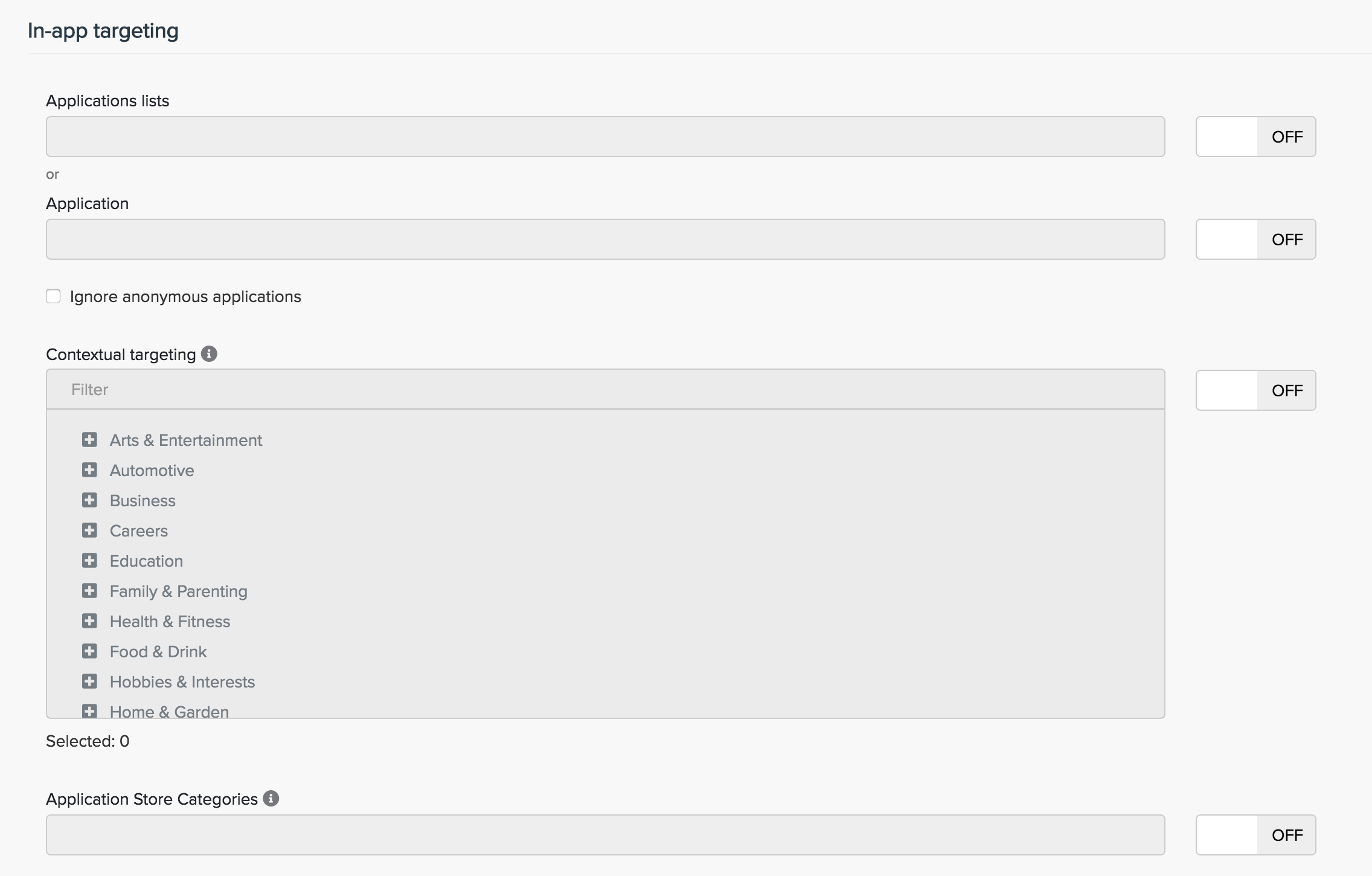
Task: Select the Home & Garden tree item
Action: point(169,711)
